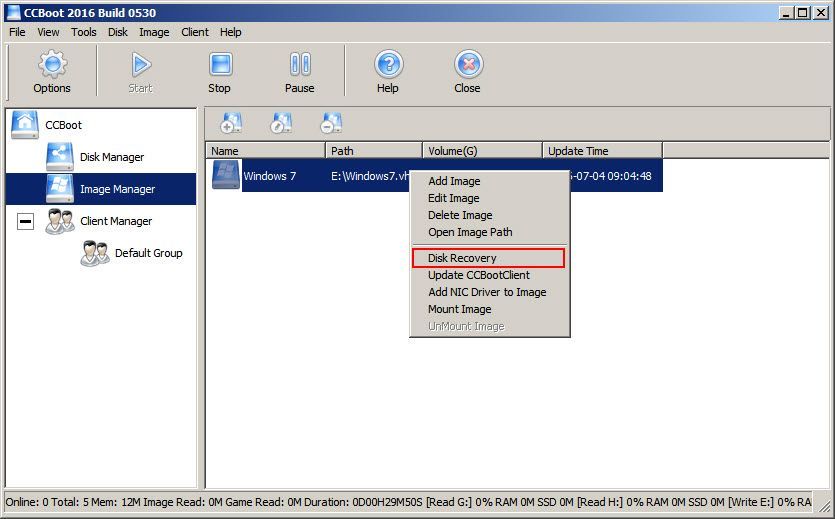
Task: Click the greyed-out Start play icon
Action: point(141,64)
